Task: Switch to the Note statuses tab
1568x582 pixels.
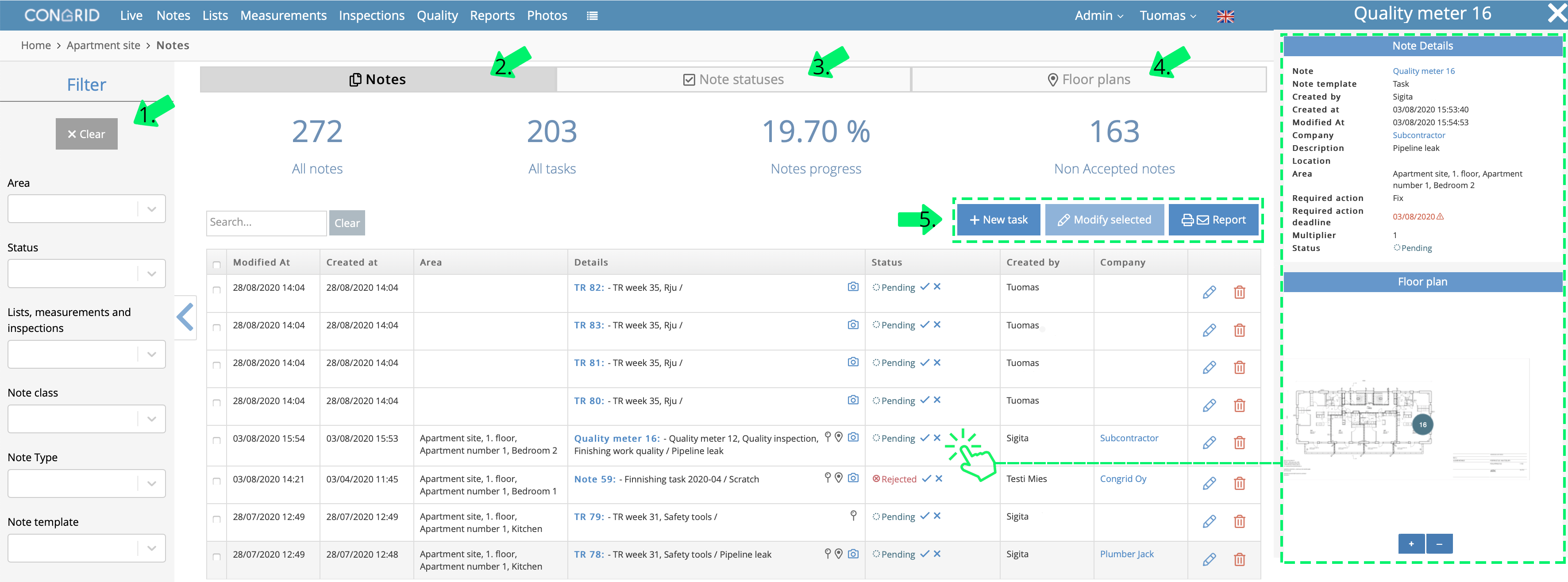Action: point(733,80)
